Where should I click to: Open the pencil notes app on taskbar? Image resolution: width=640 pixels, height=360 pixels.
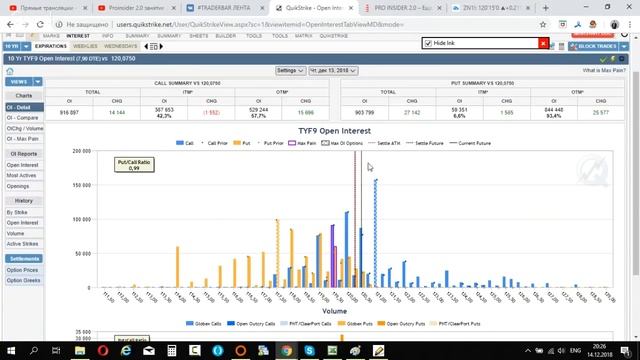pyautogui.click(x=378, y=351)
